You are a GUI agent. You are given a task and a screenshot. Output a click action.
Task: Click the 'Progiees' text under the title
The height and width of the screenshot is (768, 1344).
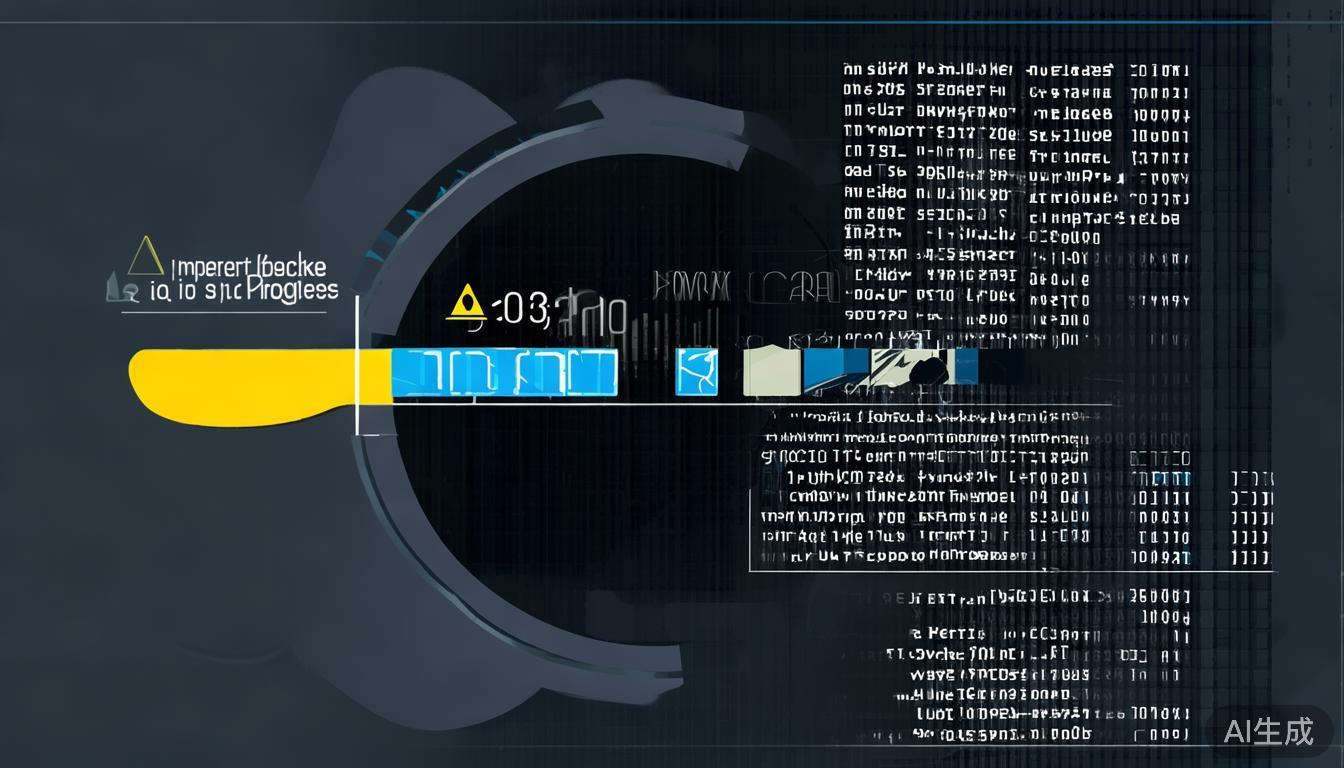click(x=291, y=291)
